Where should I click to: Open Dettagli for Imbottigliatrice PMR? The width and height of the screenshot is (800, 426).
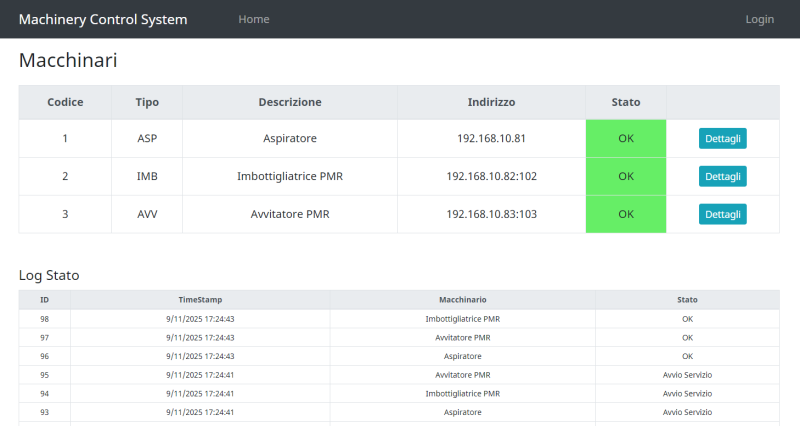[x=722, y=176]
